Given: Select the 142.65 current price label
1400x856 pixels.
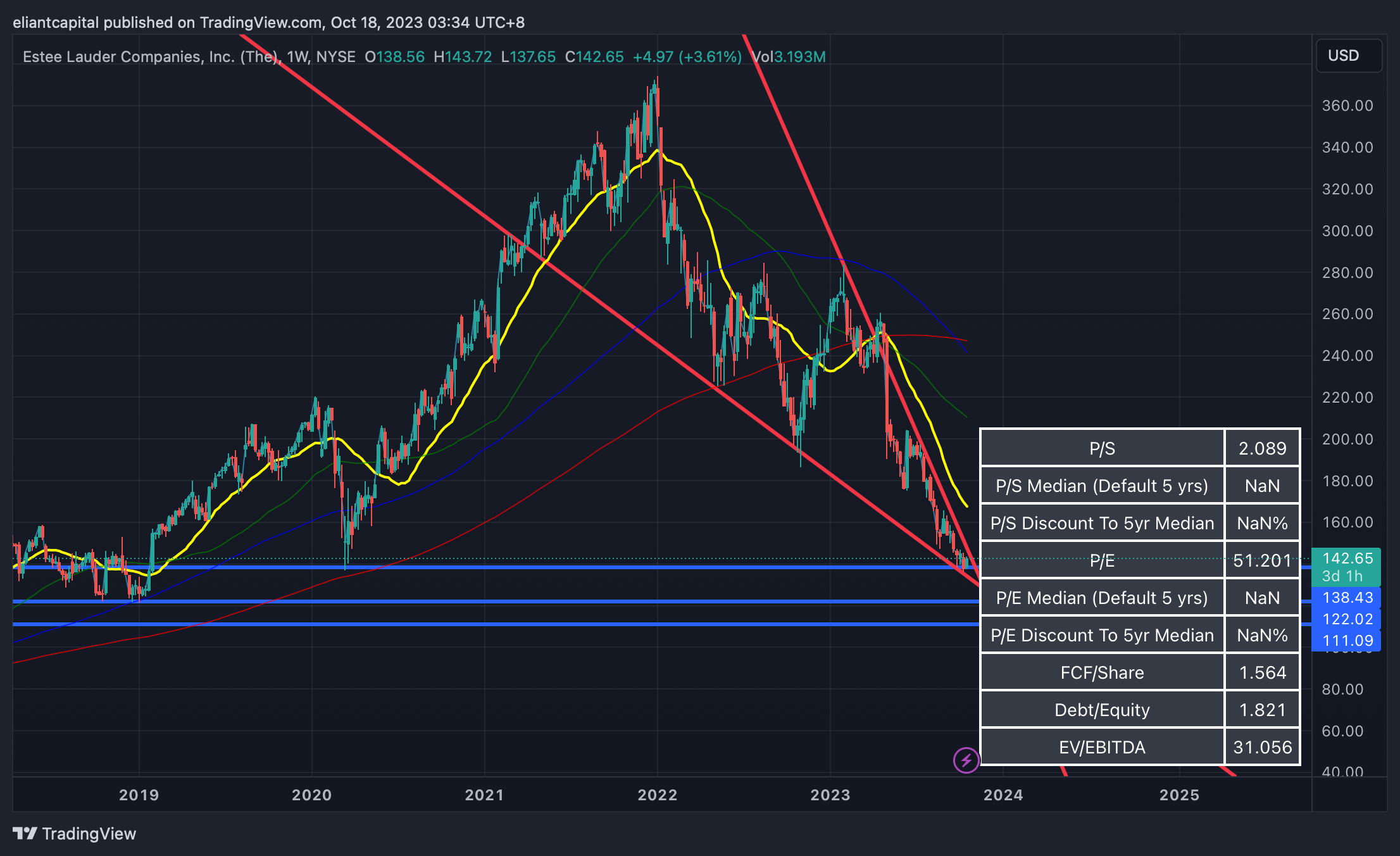Looking at the screenshot, I should click(x=1347, y=558).
